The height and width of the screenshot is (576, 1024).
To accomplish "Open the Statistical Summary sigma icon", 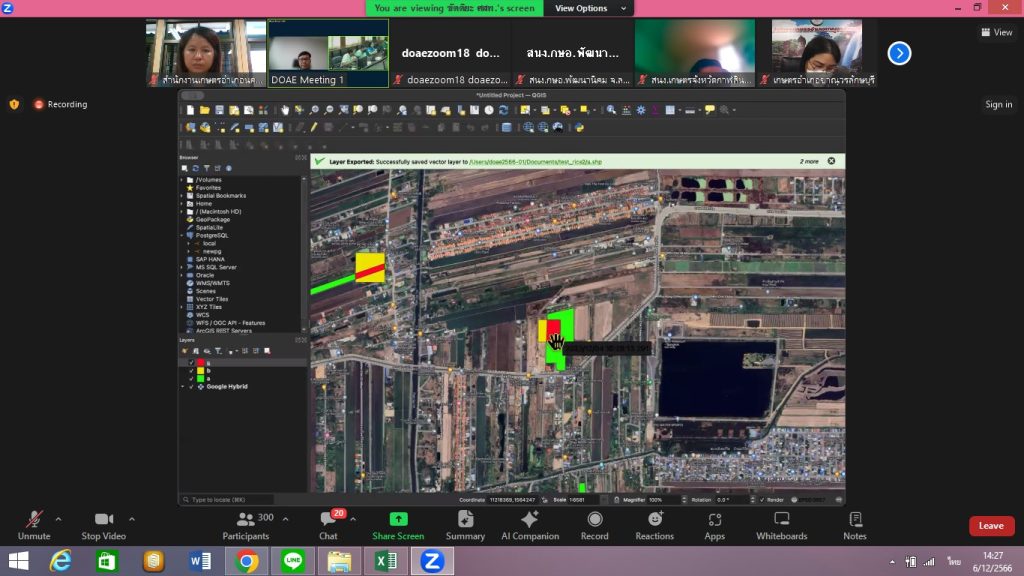I will [657, 110].
